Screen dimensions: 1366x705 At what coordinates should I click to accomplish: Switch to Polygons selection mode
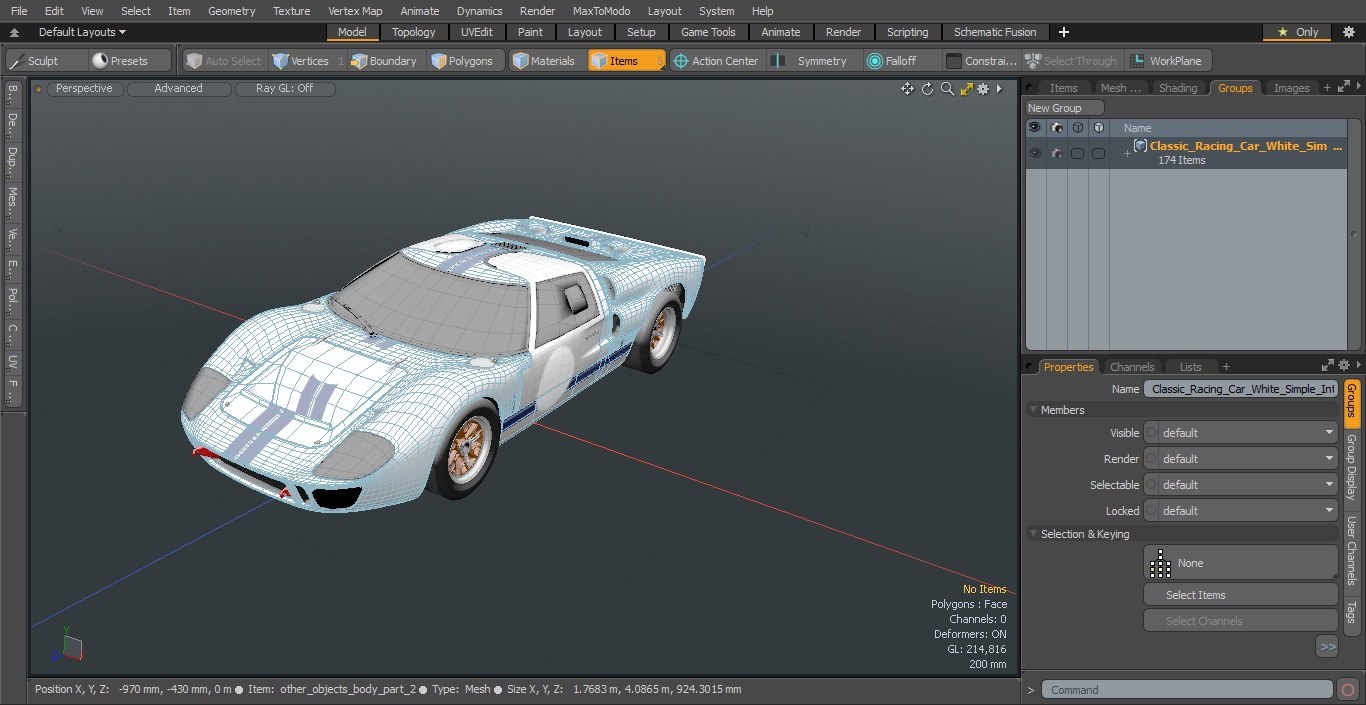click(464, 61)
